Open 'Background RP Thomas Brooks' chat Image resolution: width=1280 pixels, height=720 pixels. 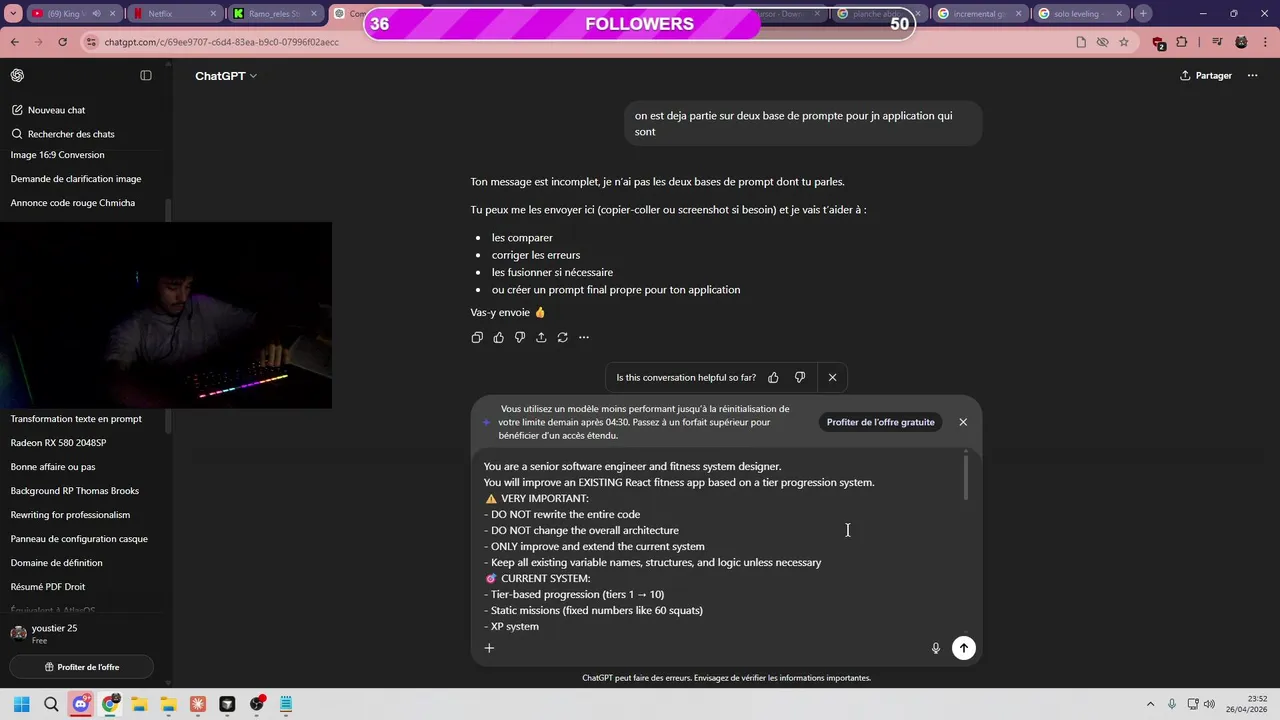(x=75, y=491)
